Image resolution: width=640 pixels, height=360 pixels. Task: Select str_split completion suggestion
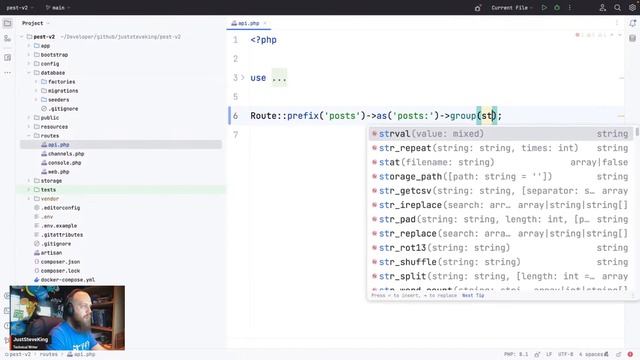click(501, 276)
